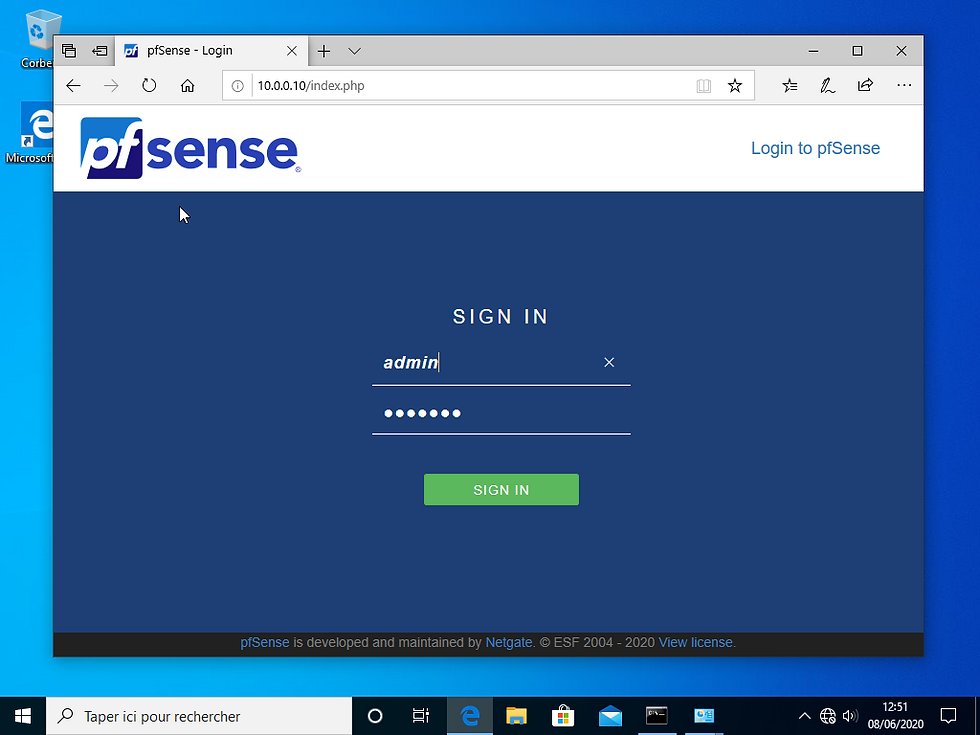
Task: Close the pfSense - Login tab
Action: (292, 51)
